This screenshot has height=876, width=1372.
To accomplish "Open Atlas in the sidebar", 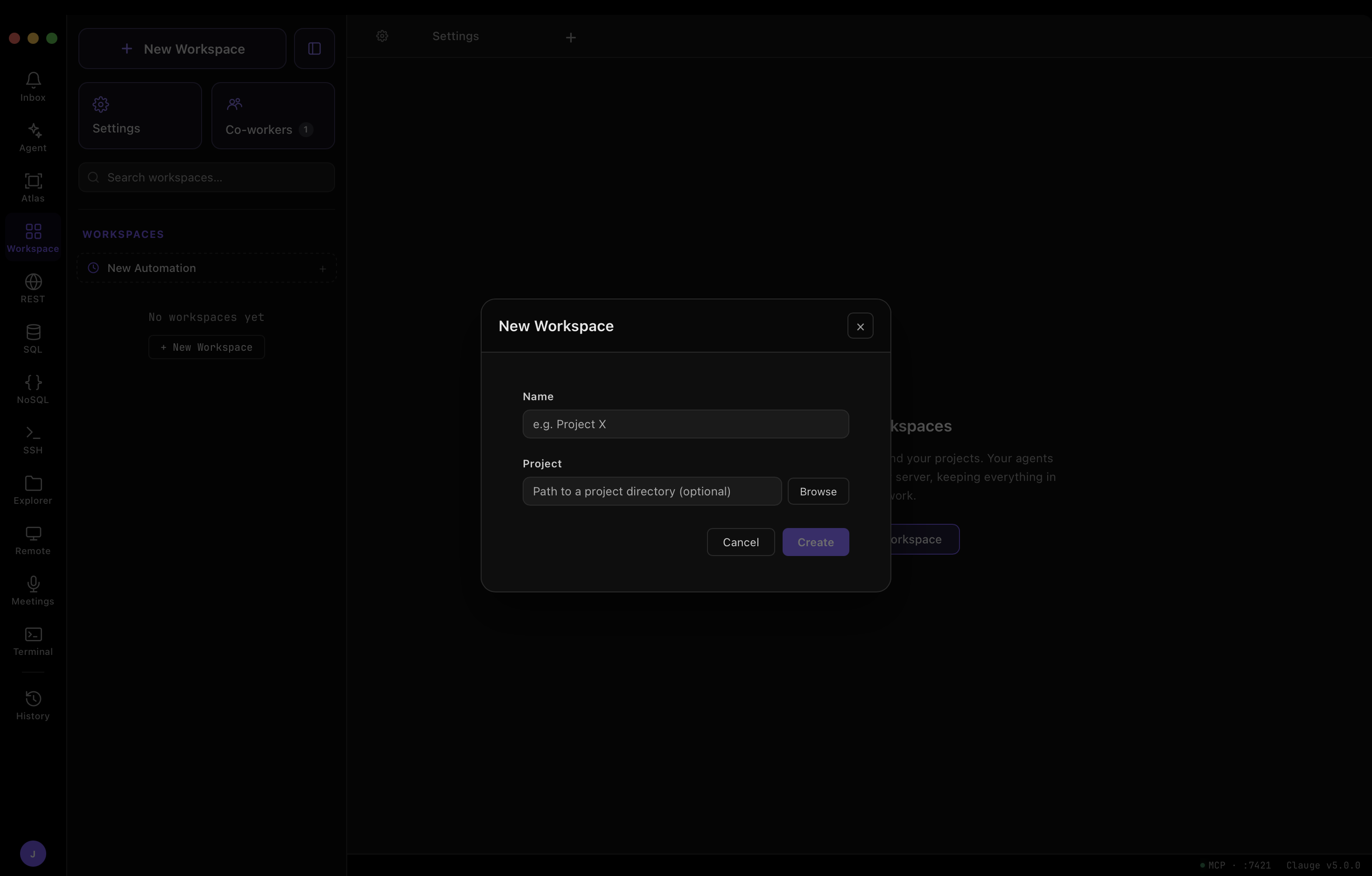I will click(x=33, y=188).
